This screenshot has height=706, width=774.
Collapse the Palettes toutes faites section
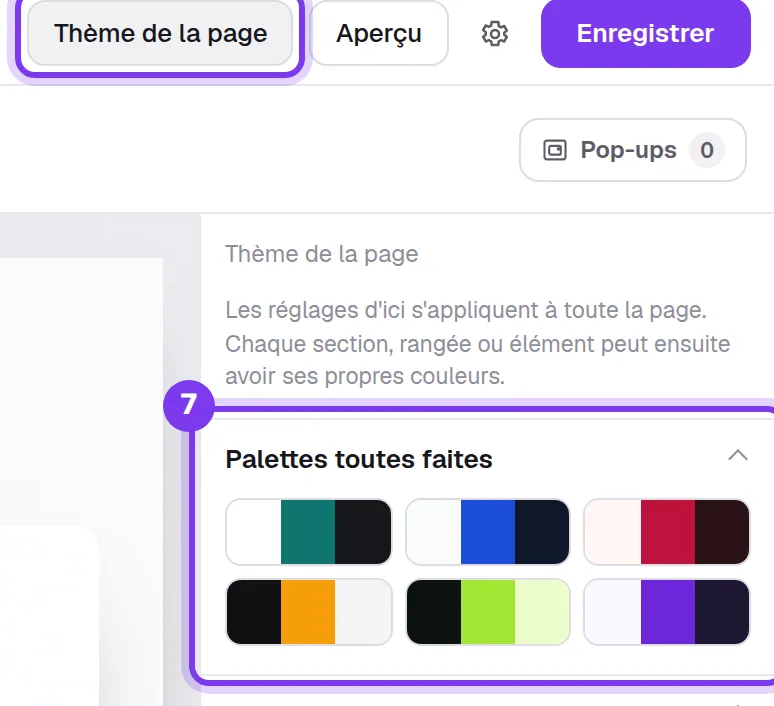(738, 455)
